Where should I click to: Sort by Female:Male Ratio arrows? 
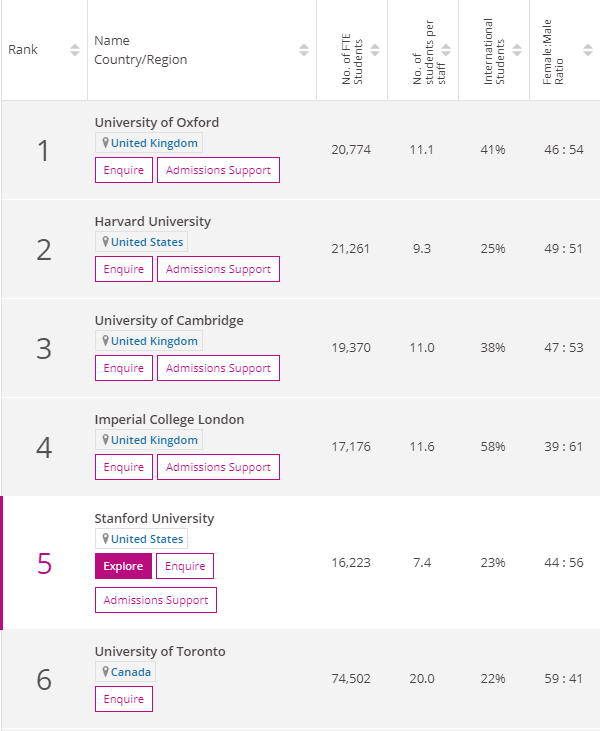pyautogui.click(x=588, y=50)
